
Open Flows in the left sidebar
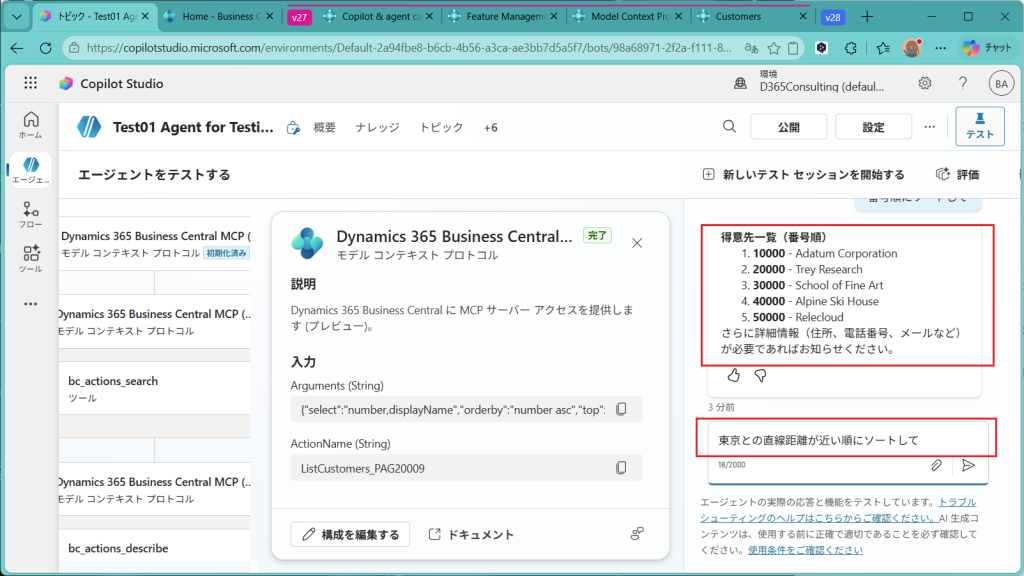30,215
